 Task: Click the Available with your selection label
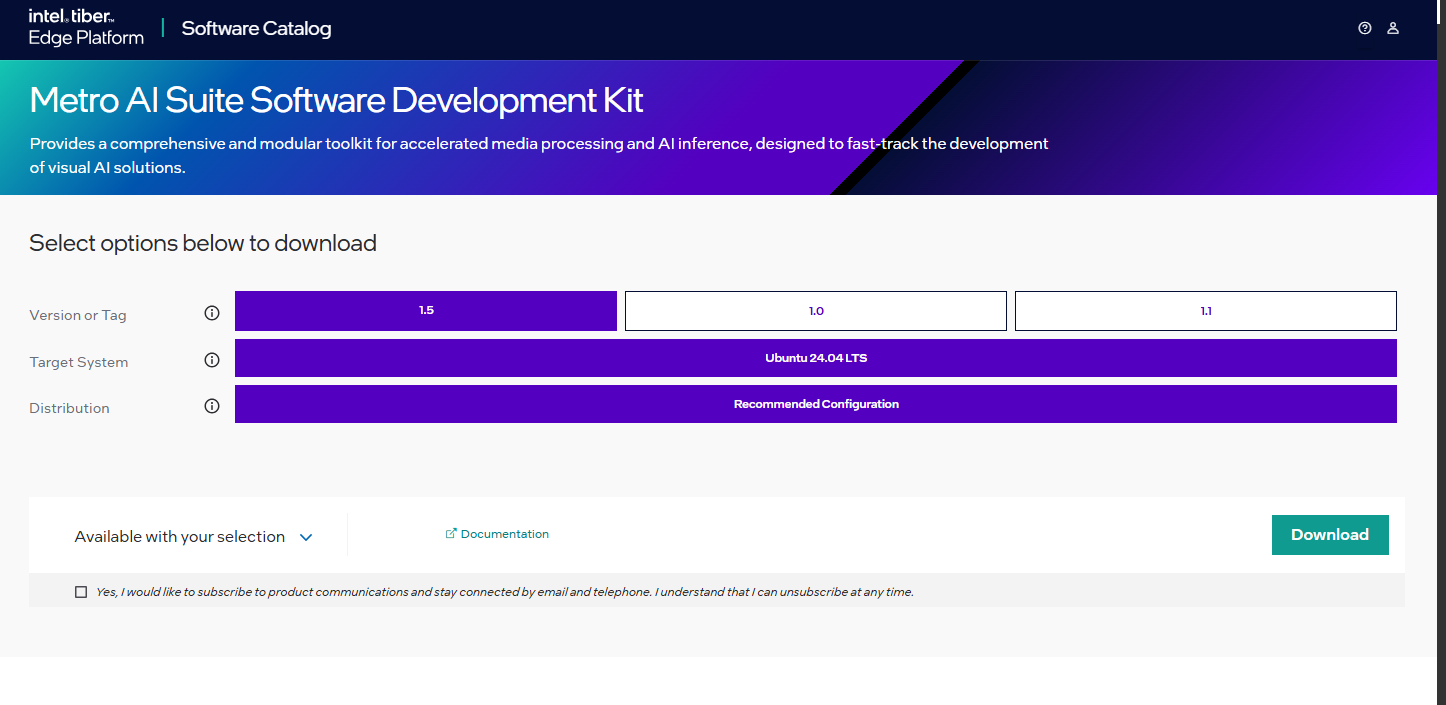point(180,537)
